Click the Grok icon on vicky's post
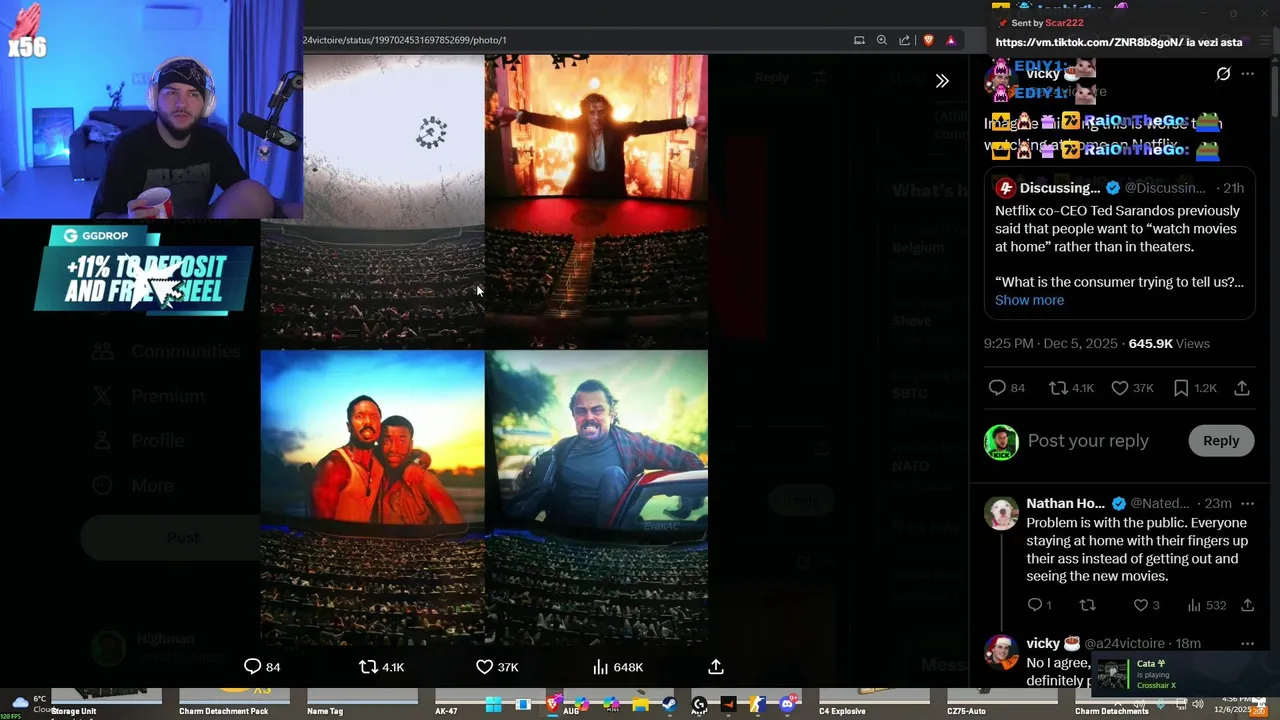This screenshot has width=1280, height=720. point(1223,74)
